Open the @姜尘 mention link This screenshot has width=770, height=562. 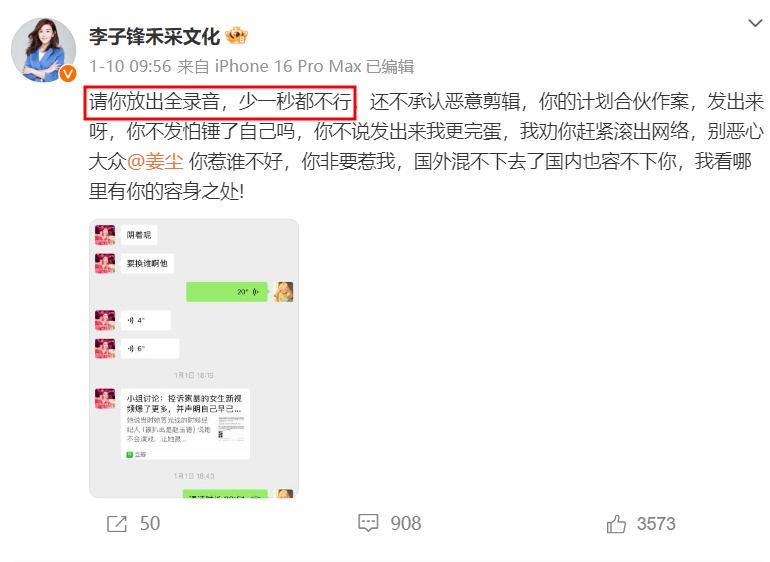155,161
